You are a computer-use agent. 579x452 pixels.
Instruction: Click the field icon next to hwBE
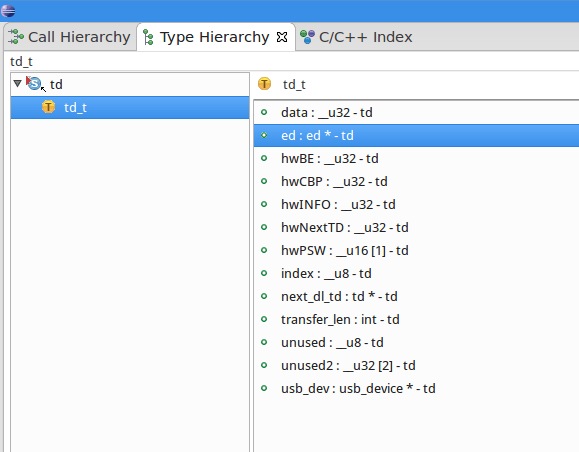tap(264, 158)
